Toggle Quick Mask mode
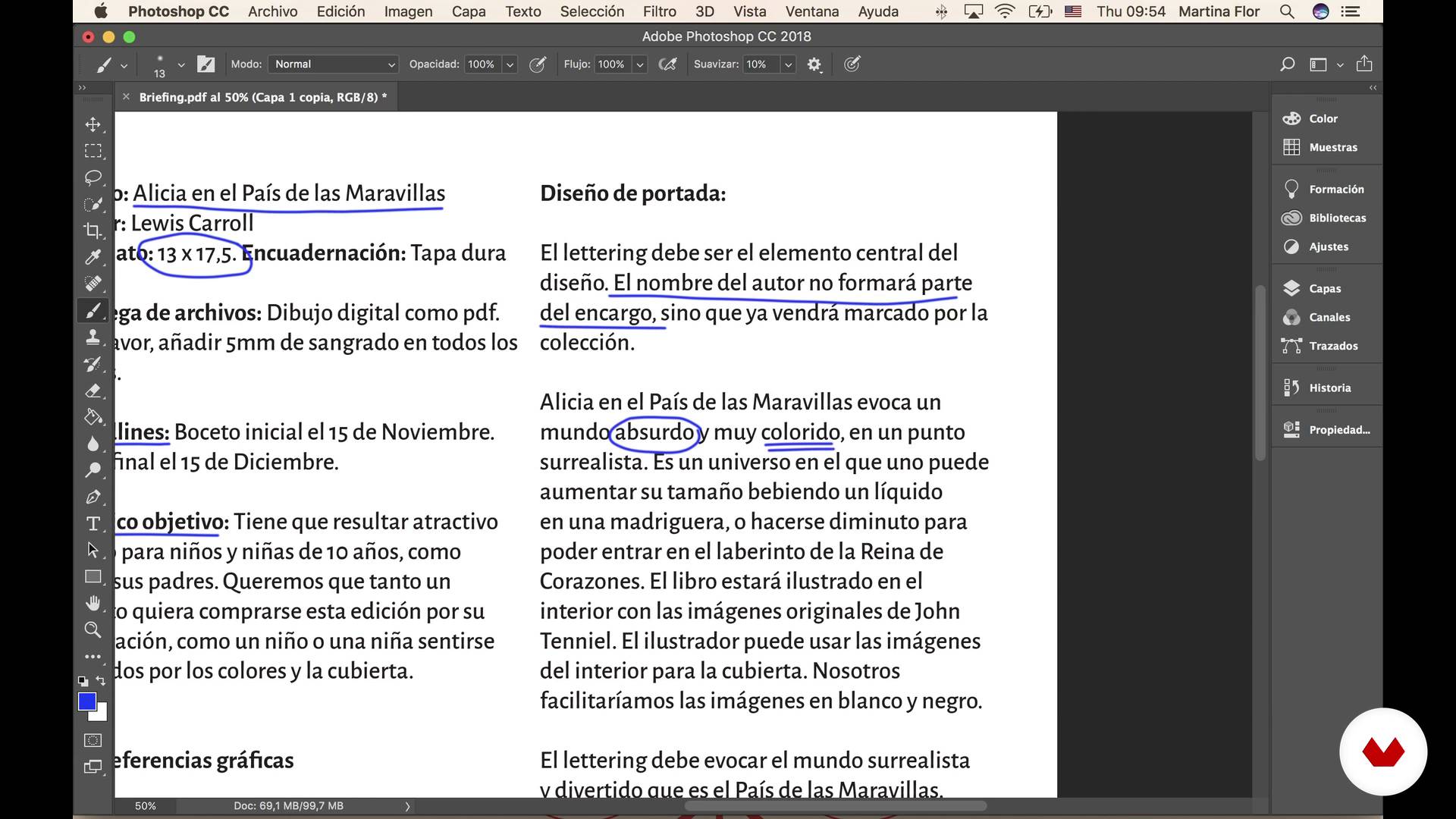 tap(93, 740)
